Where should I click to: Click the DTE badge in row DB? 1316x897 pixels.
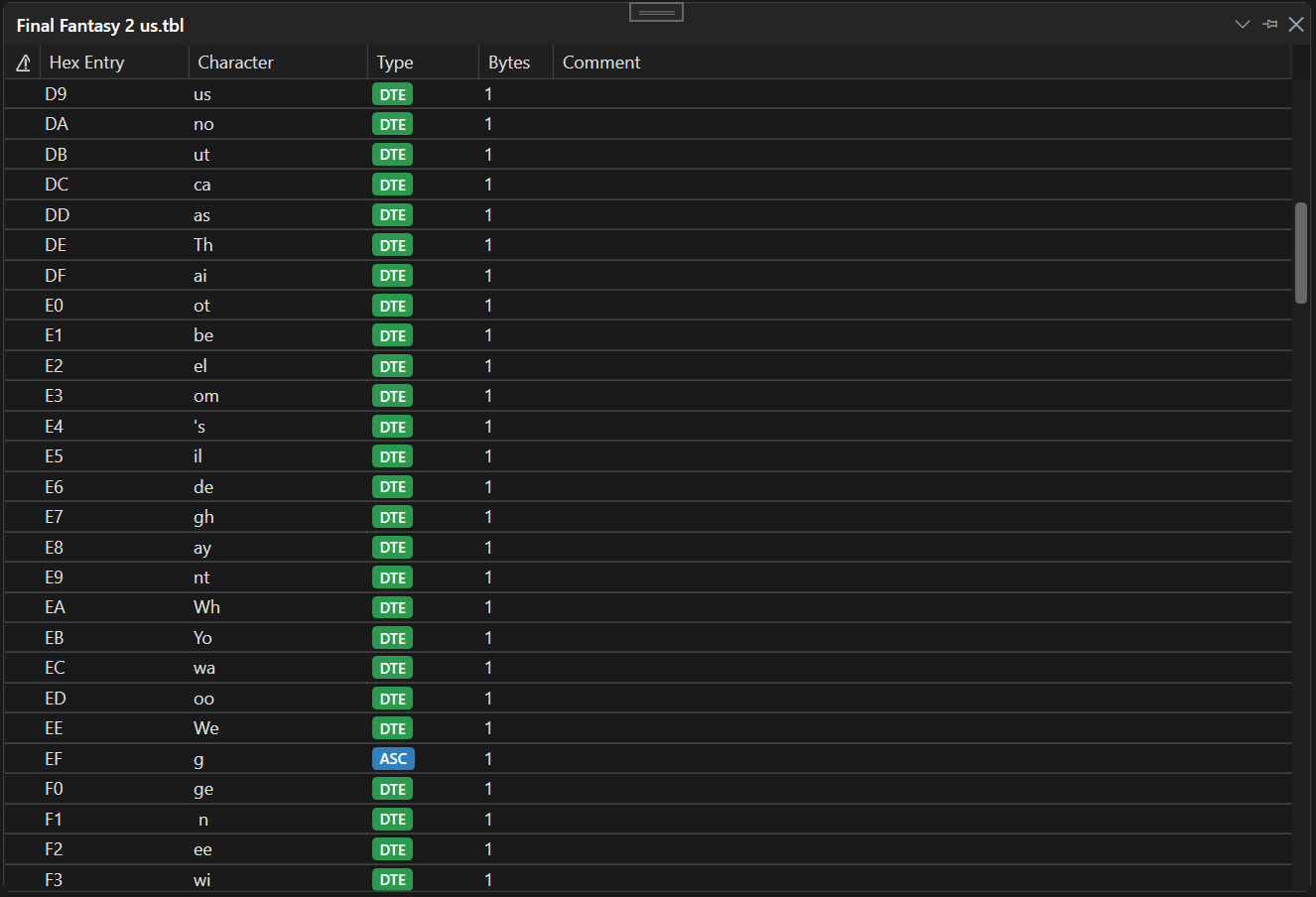point(393,155)
